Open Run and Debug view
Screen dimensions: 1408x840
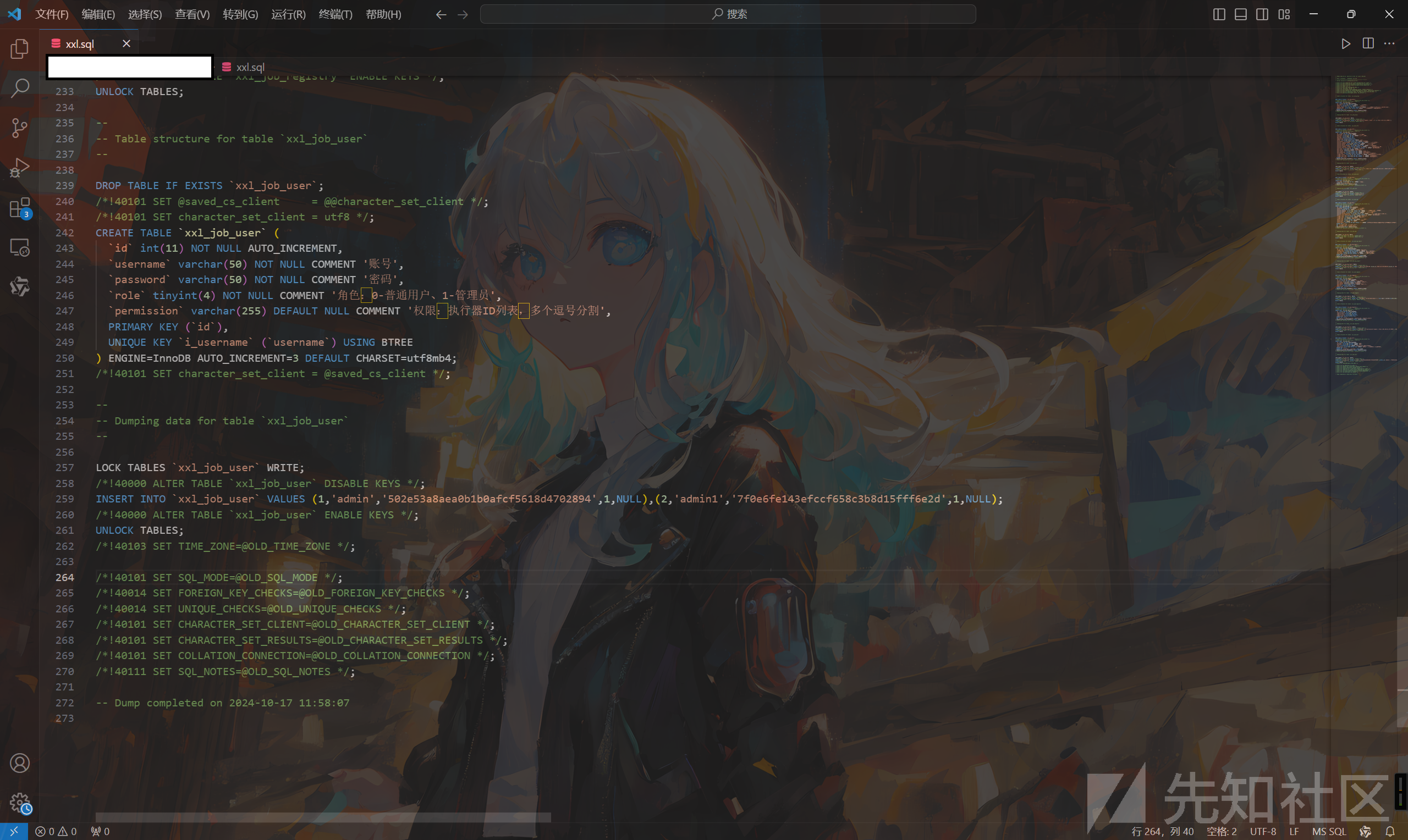tap(19, 168)
